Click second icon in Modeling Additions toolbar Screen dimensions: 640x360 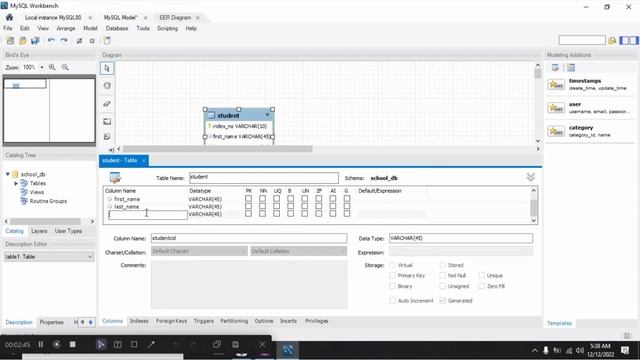pos(571,68)
